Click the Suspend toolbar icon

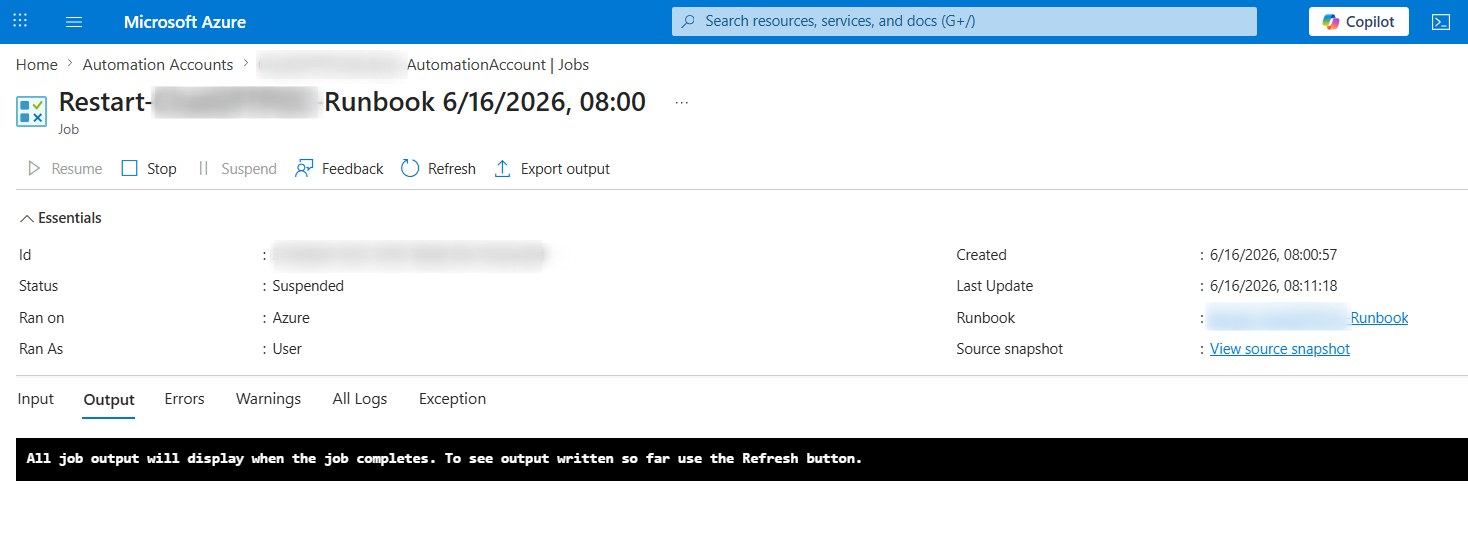(204, 168)
